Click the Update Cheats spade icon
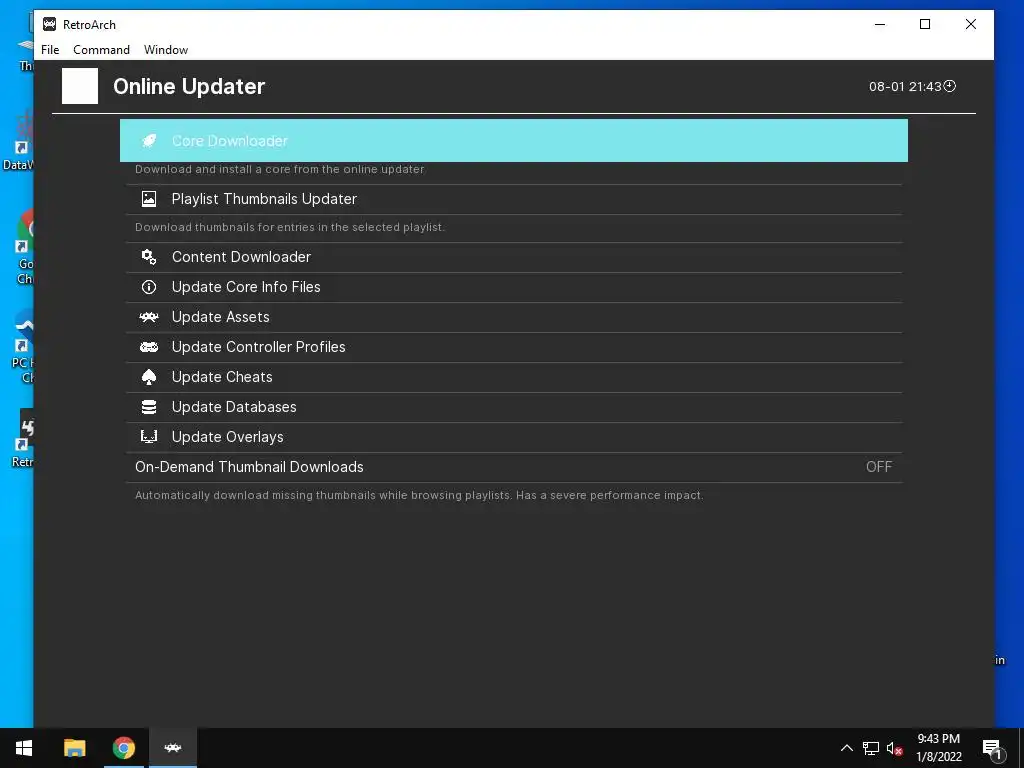The height and width of the screenshot is (768, 1024). click(149, 377)
